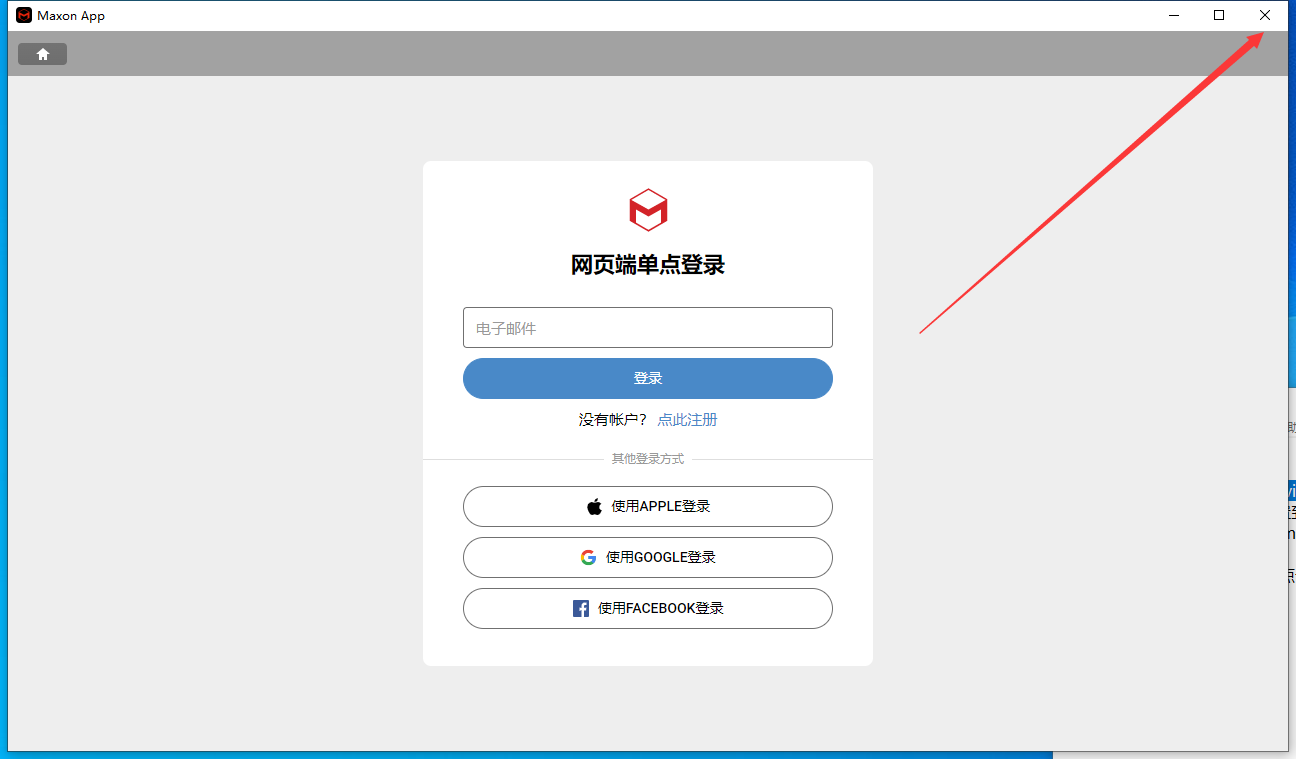This screenshot has width=1296, height=759.
Task: Click the Home icon in the toolbar
Action: (x=43, y=54)
